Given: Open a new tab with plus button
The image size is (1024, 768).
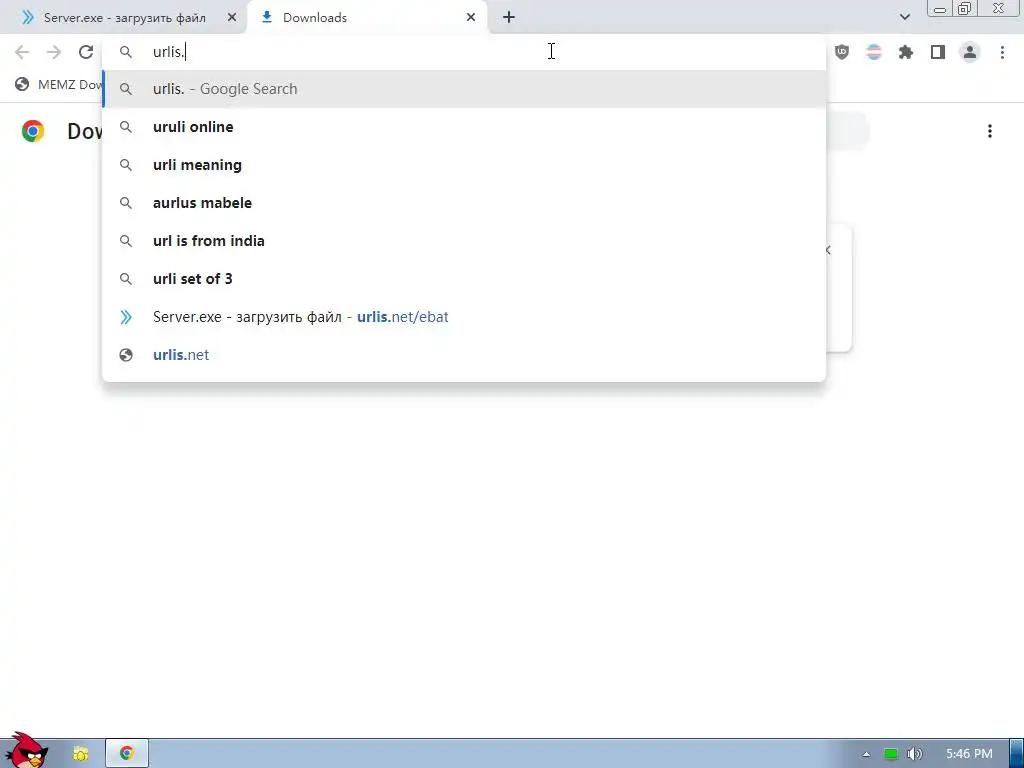Looking at the screenshot, I should click(x=509, y=18).
